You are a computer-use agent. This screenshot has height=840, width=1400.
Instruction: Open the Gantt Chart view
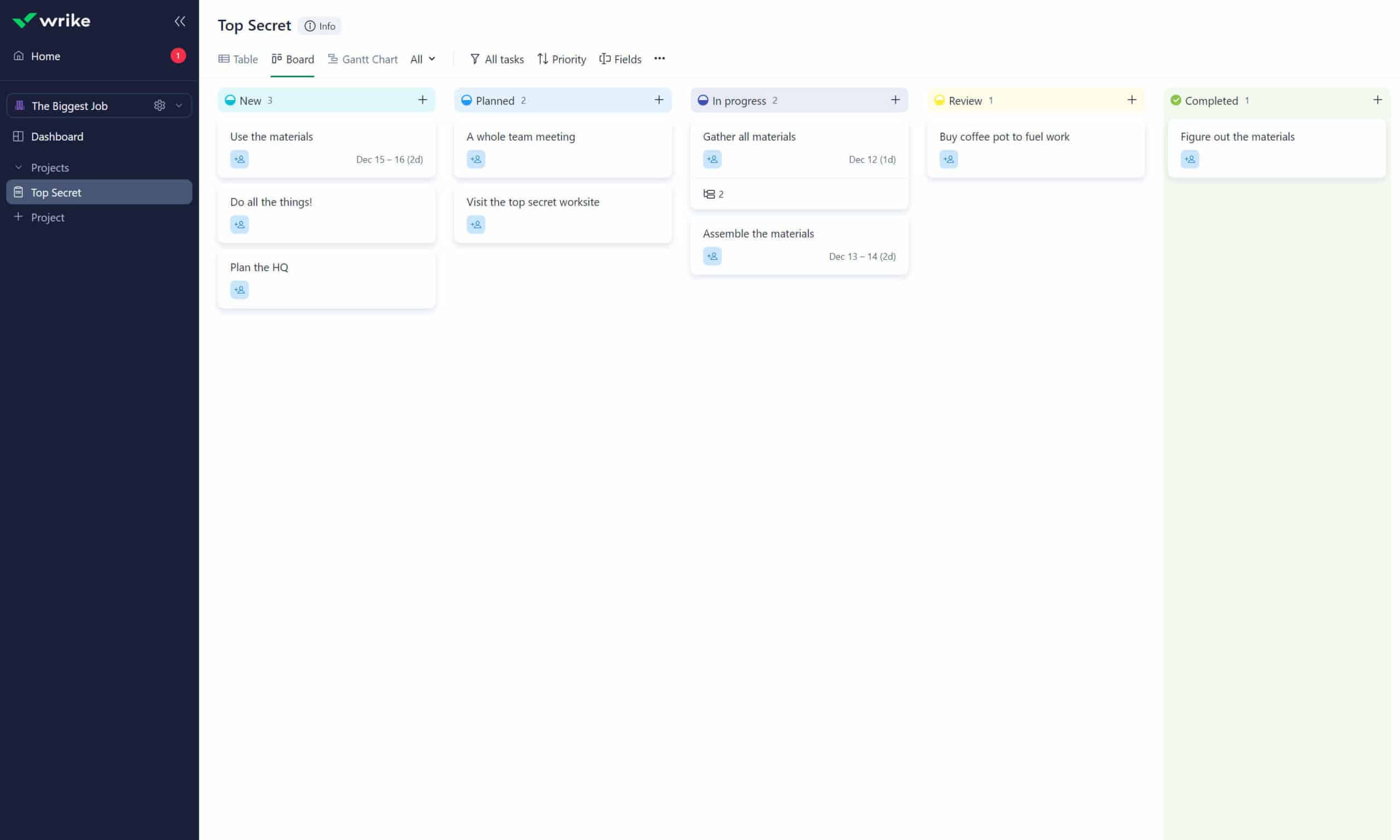[x=363, y=59]
